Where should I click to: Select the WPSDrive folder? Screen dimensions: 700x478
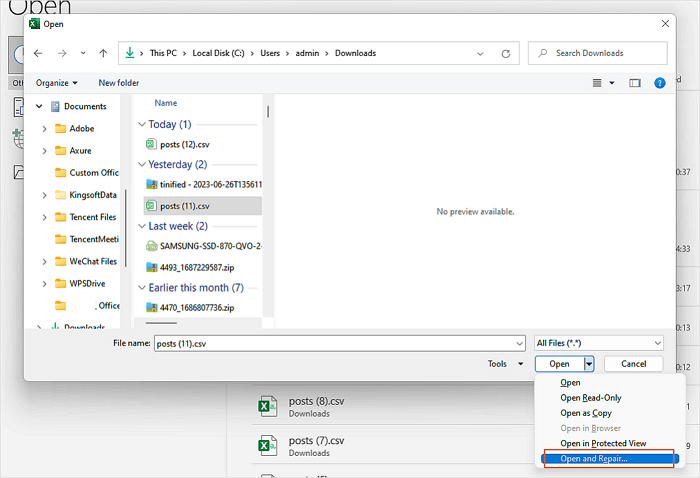(80, 284)
